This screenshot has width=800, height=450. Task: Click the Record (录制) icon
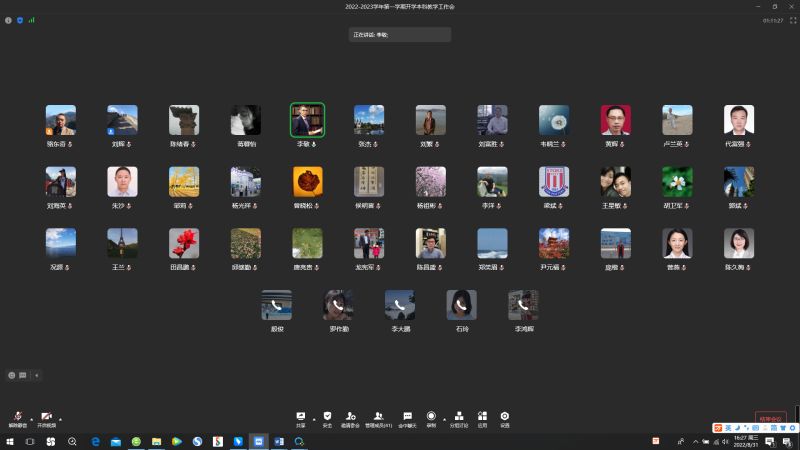click(x=431, y=416)
